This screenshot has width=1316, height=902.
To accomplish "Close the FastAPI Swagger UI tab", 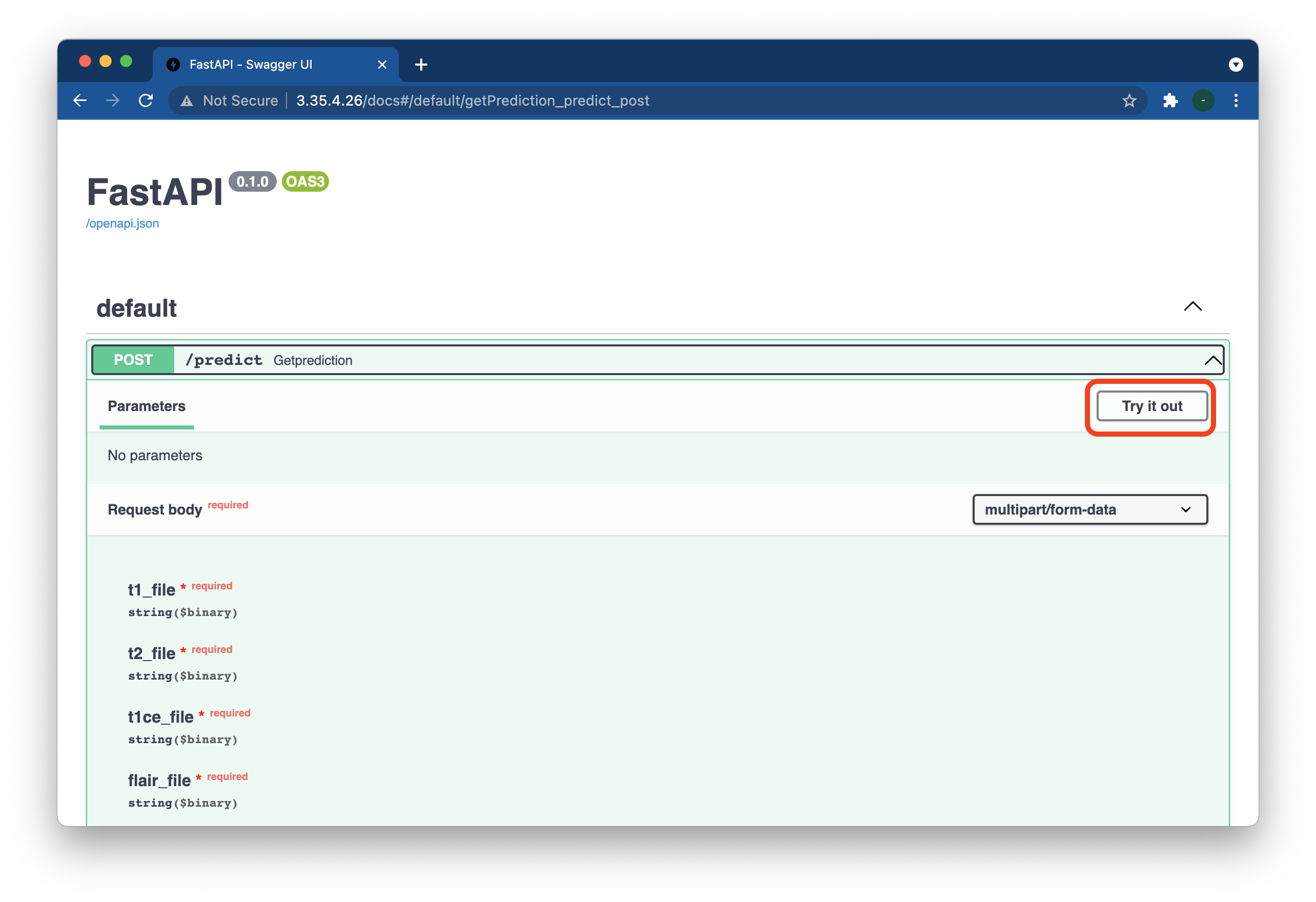I will tap(382, 65).
